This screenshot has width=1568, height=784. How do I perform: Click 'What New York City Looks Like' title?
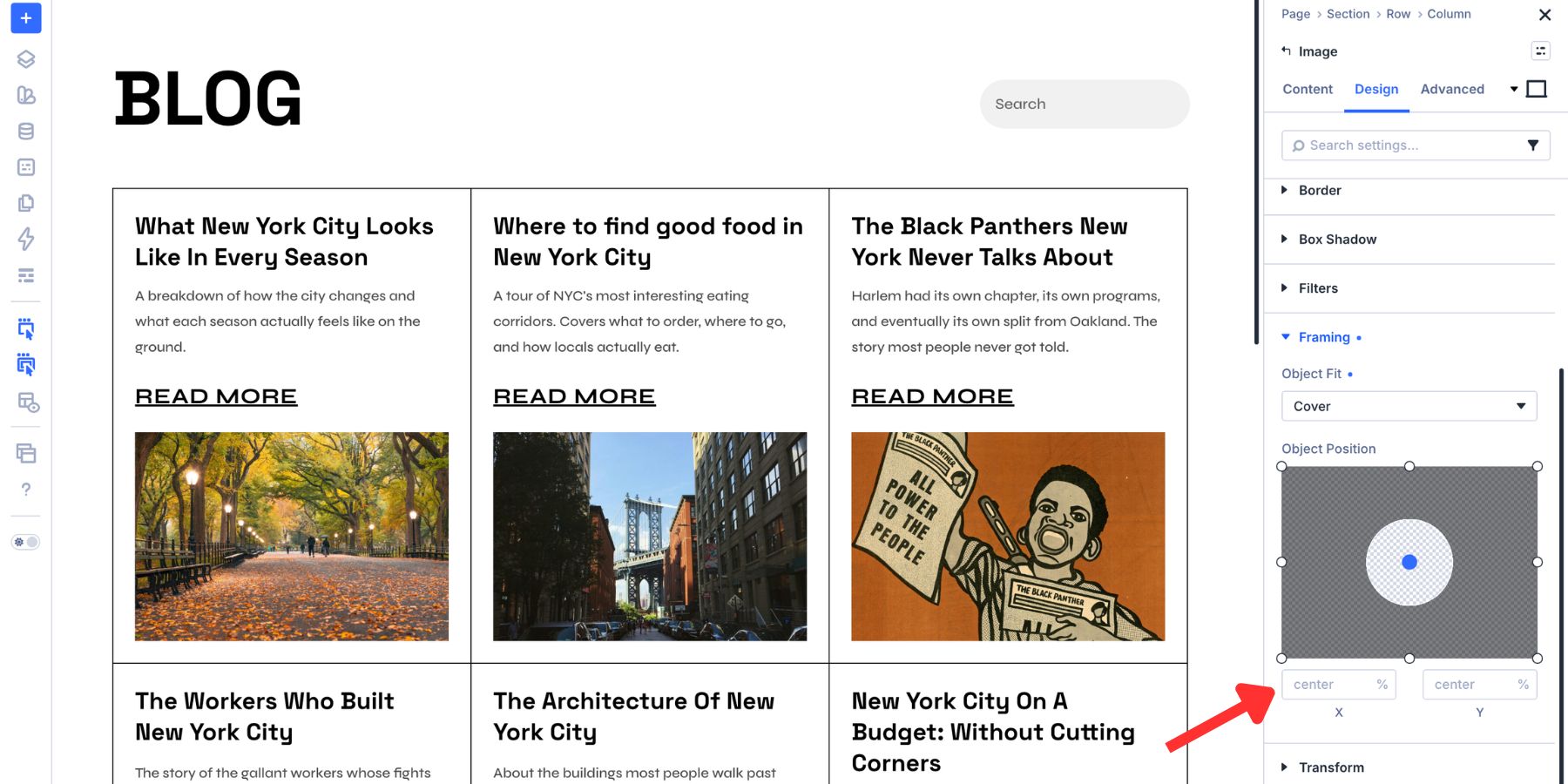coord(284,241)
